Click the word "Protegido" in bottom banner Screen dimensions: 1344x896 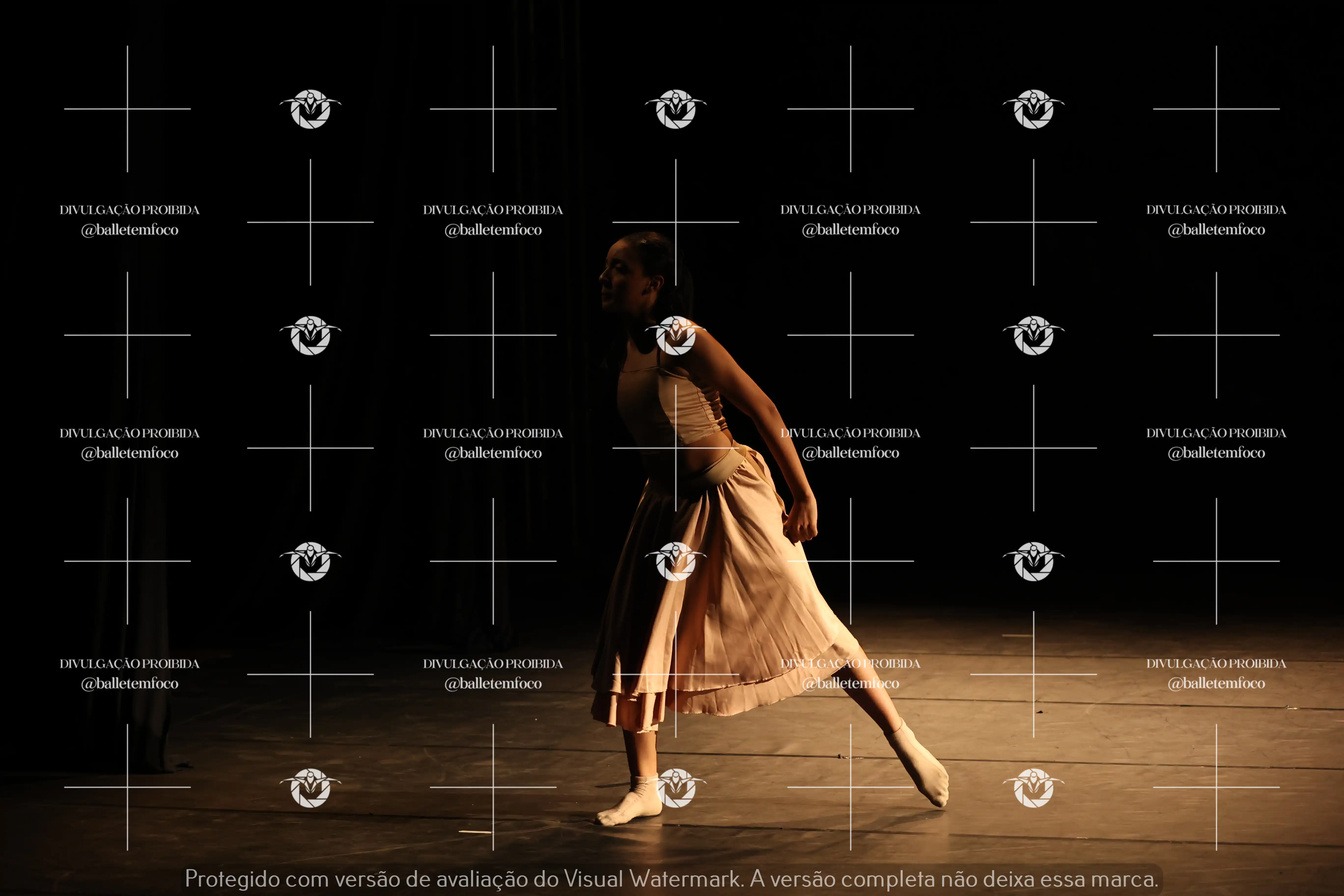232,879
